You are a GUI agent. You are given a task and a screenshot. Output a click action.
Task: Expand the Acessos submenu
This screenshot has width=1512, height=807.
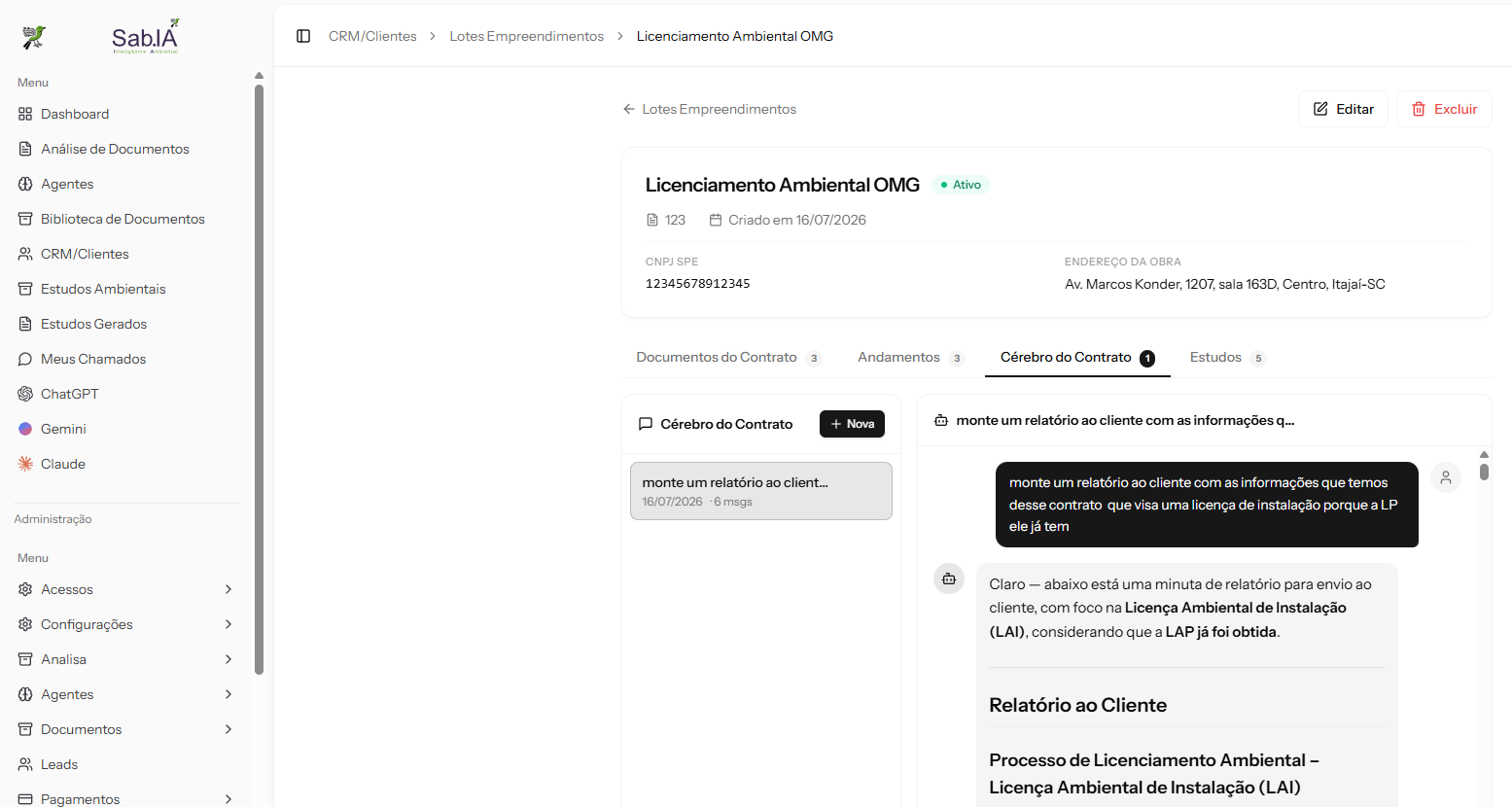coord(126,589)
